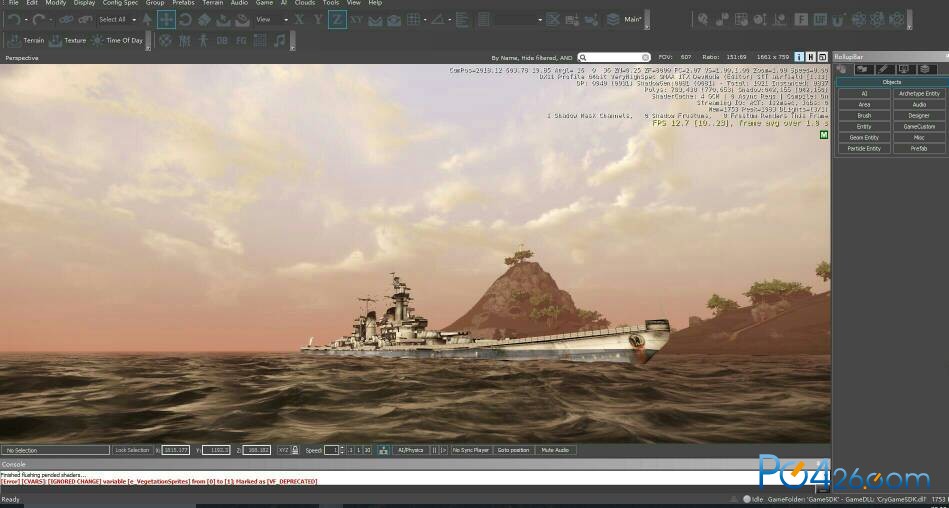Lock to Y axis

(318, 19)
